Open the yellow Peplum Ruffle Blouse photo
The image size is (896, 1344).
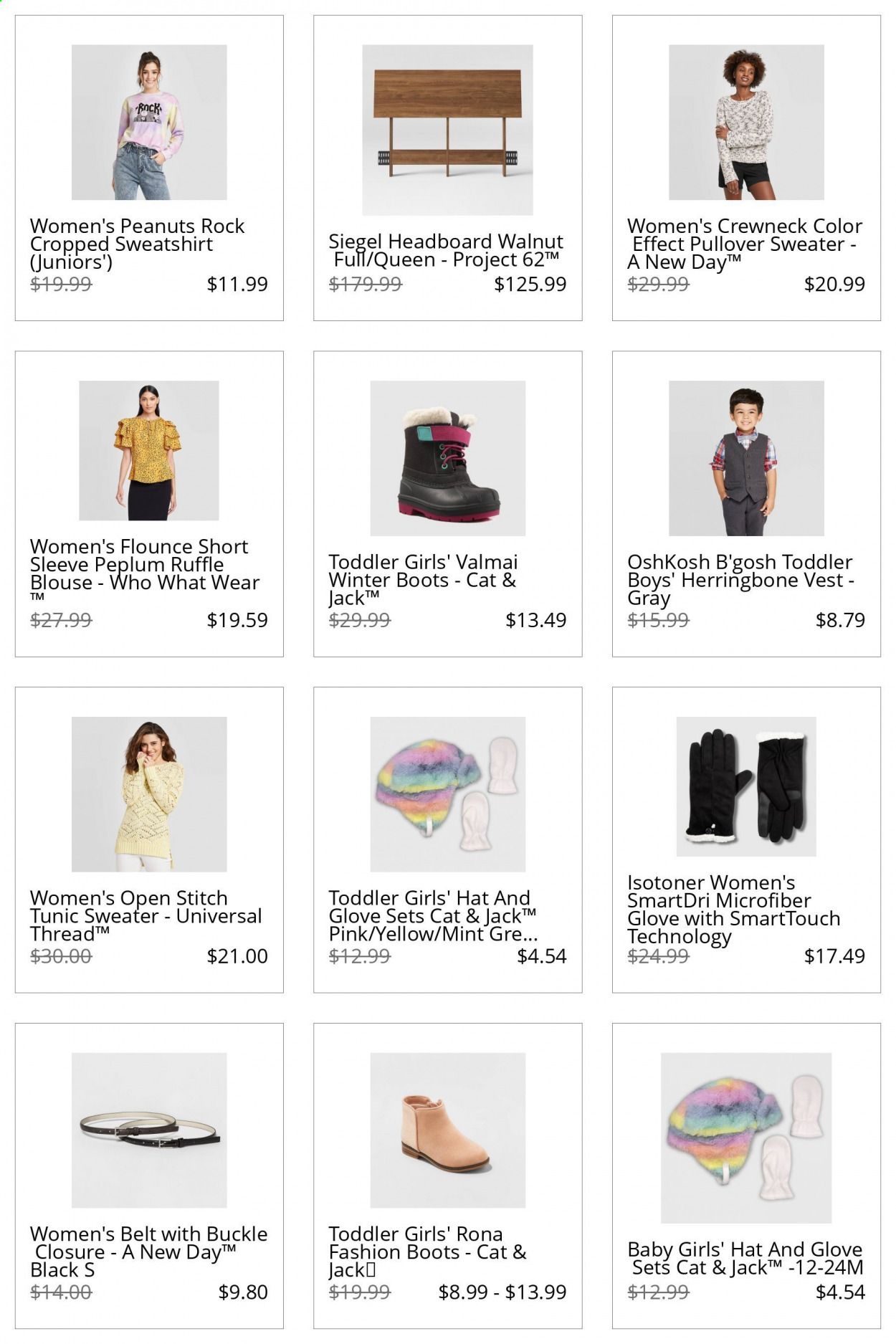point(149,450)
